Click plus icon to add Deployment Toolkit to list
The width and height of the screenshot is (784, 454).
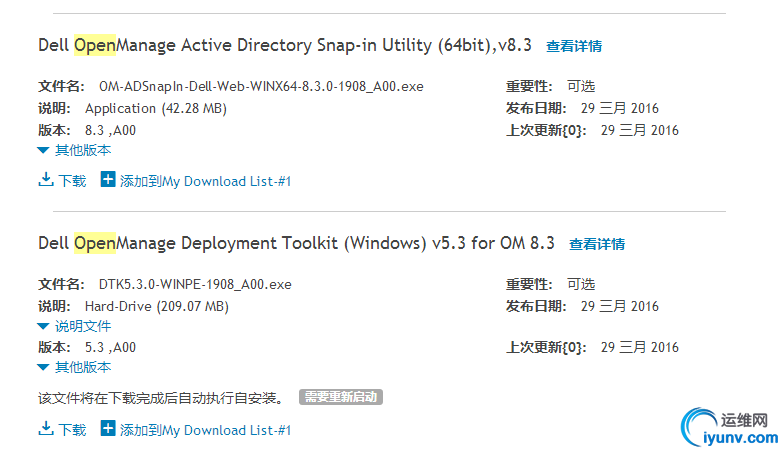click(108, 428)
